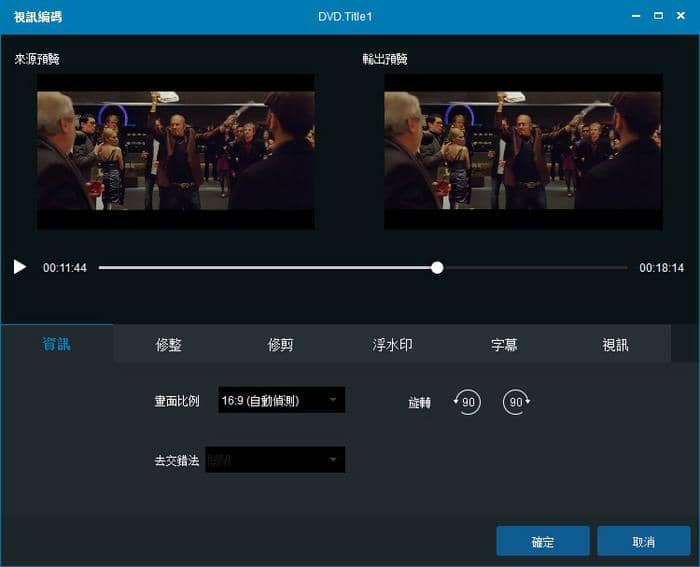Switch to the 視訊 tab
The image size is (700, 567).
[615, 345]
